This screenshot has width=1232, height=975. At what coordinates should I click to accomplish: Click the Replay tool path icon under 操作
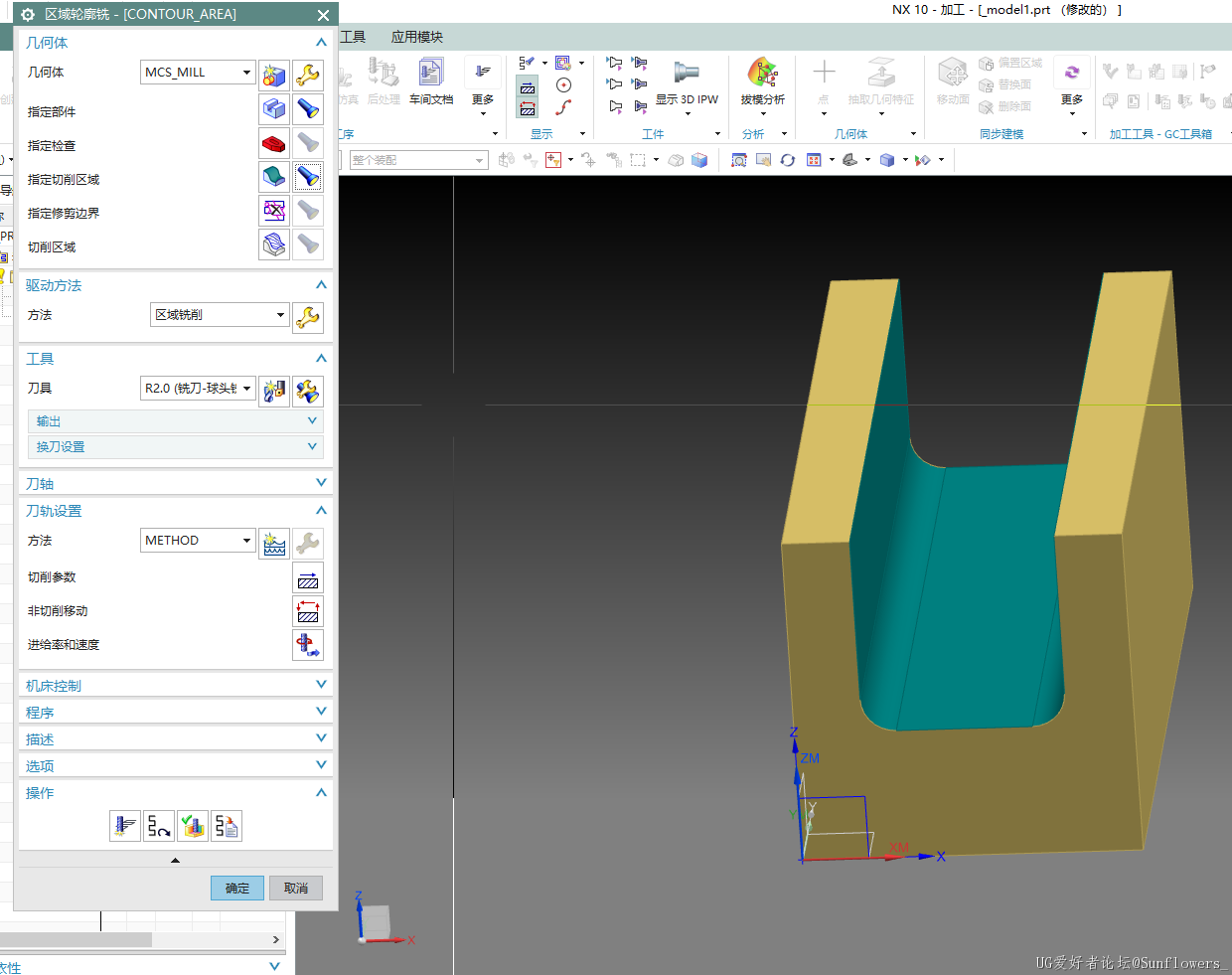(159, 826)
